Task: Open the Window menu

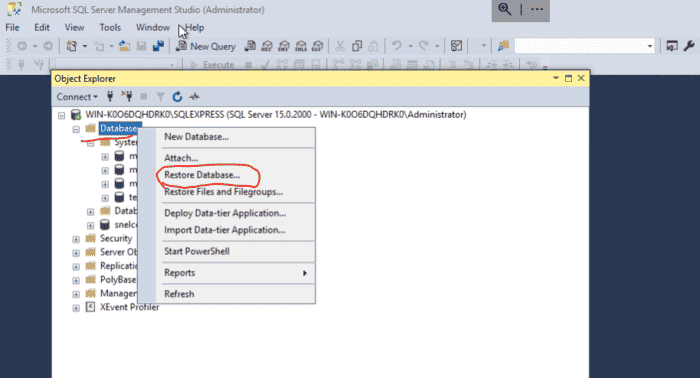Action: point(153,27)
